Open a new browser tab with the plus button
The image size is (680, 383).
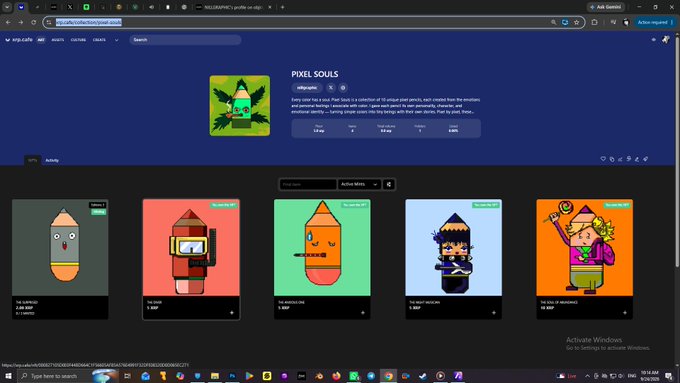pos(282,7)
